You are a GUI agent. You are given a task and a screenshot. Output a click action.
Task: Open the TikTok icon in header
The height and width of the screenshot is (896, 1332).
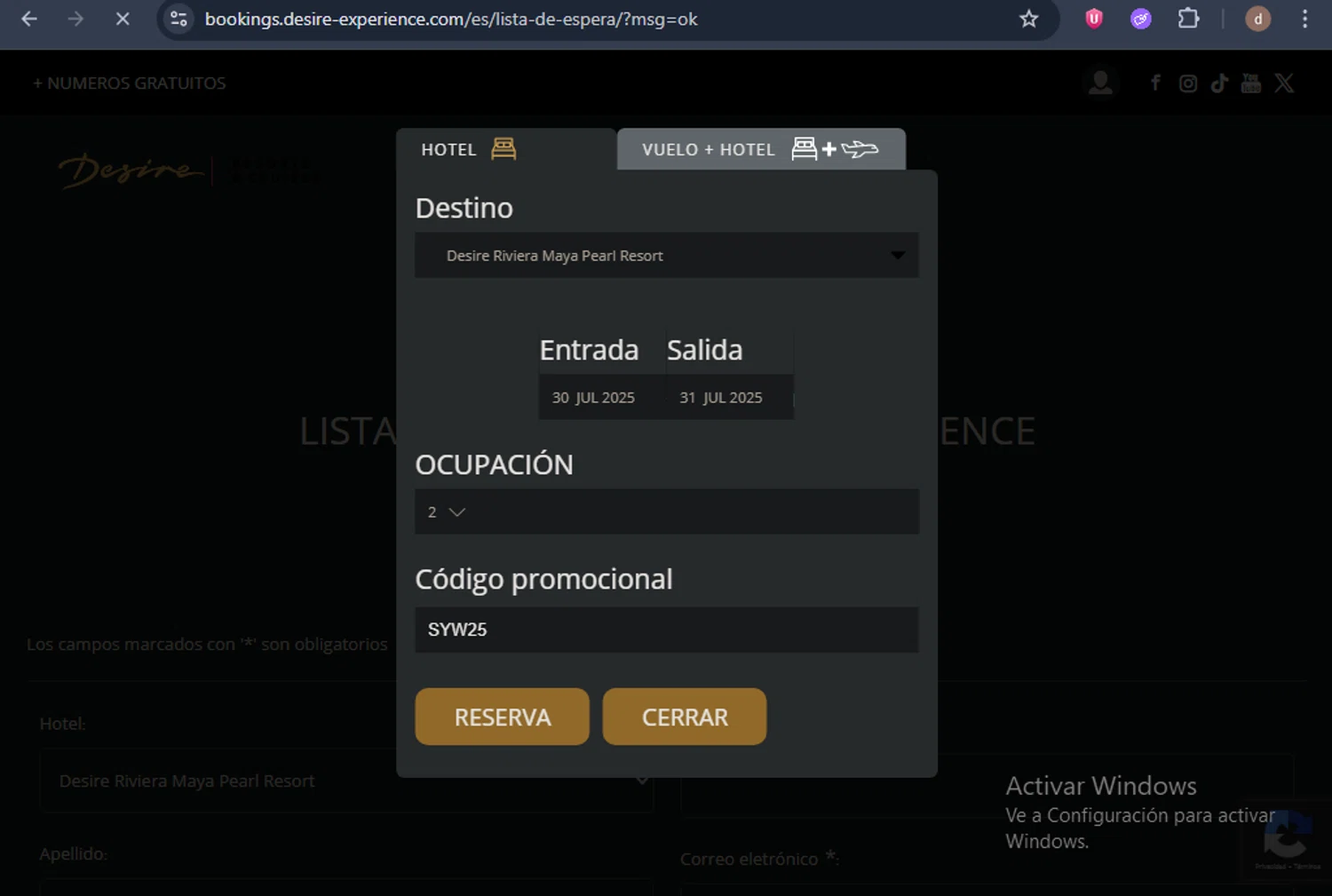pyautogui.click(x=1219, y=83)
